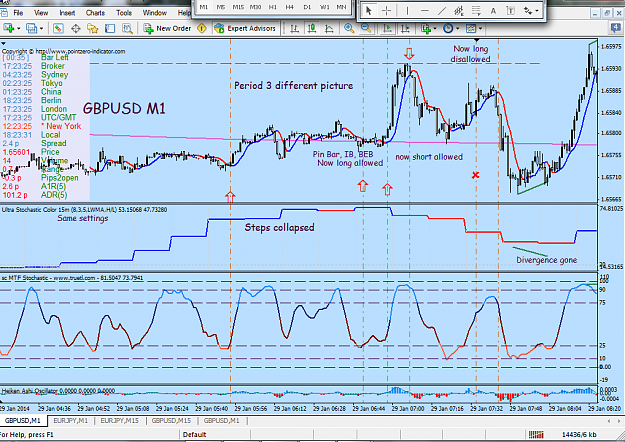The width and height of the screenshot is (625, 442).
Task: Select the W1 timeframe button
Action: tap(324, 7)
